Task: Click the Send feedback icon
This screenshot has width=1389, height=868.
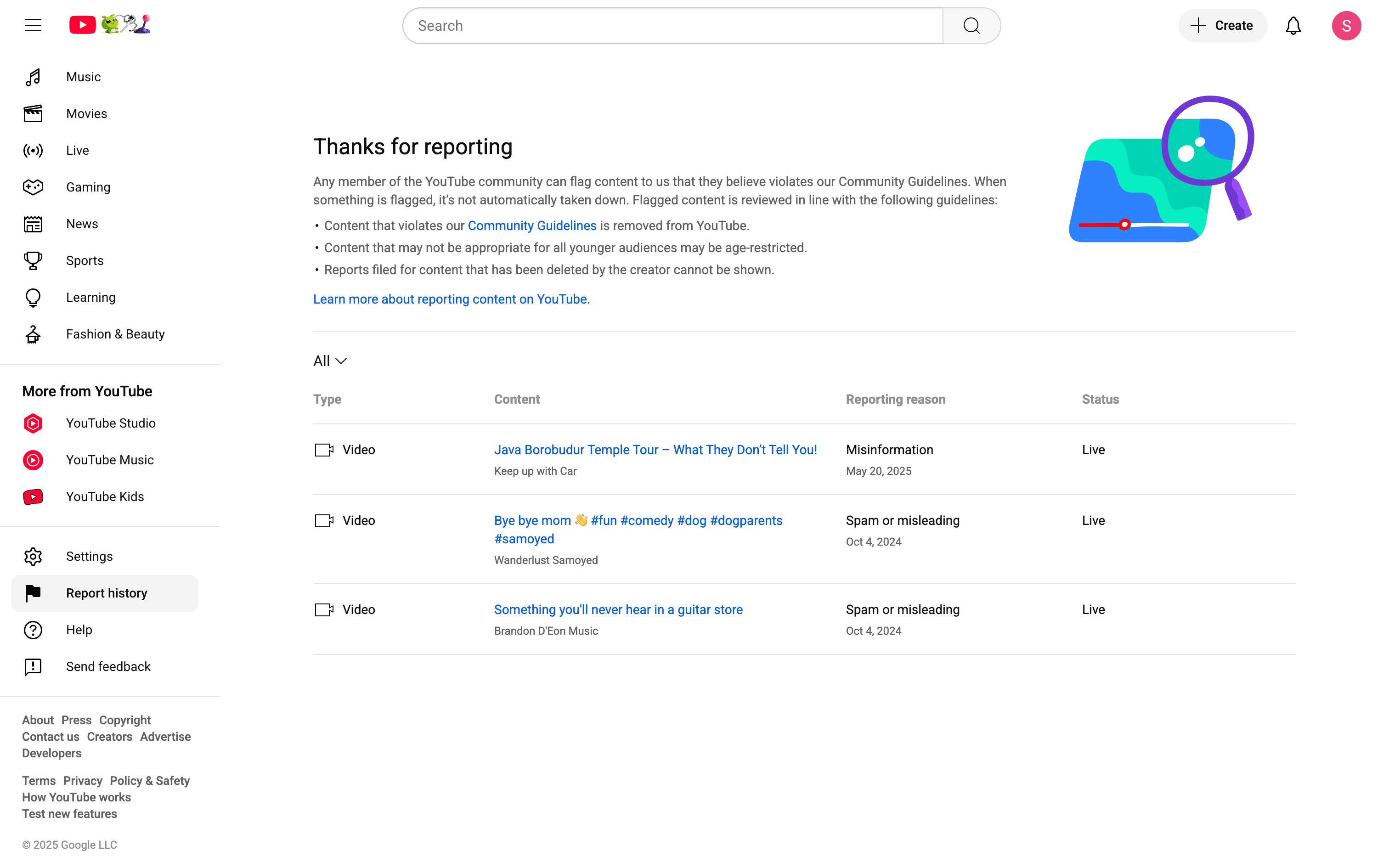Action: pyautogui.click(x=33, y=666)
